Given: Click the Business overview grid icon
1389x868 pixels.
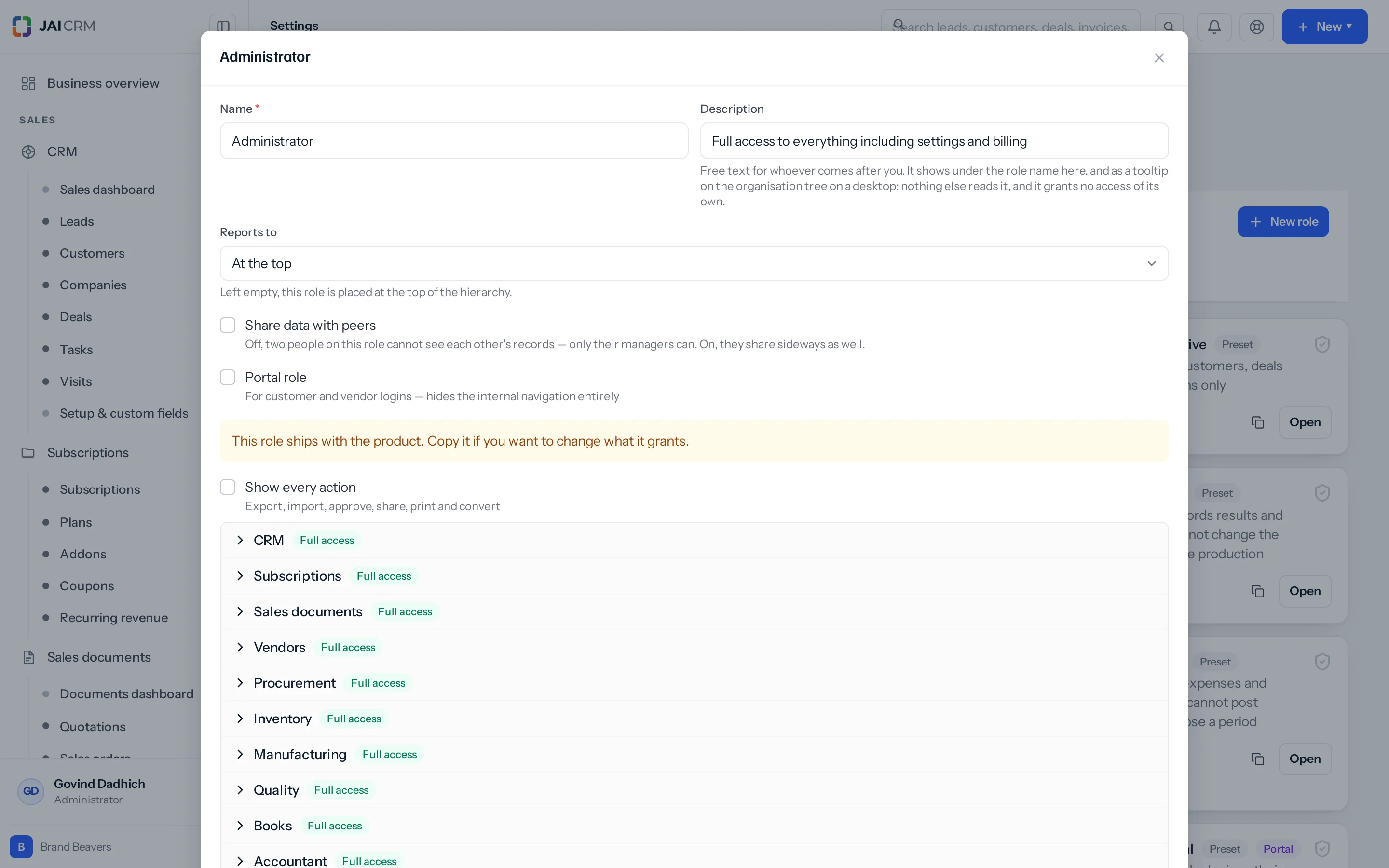Looking at the screenshot, I should coord(28,83).
